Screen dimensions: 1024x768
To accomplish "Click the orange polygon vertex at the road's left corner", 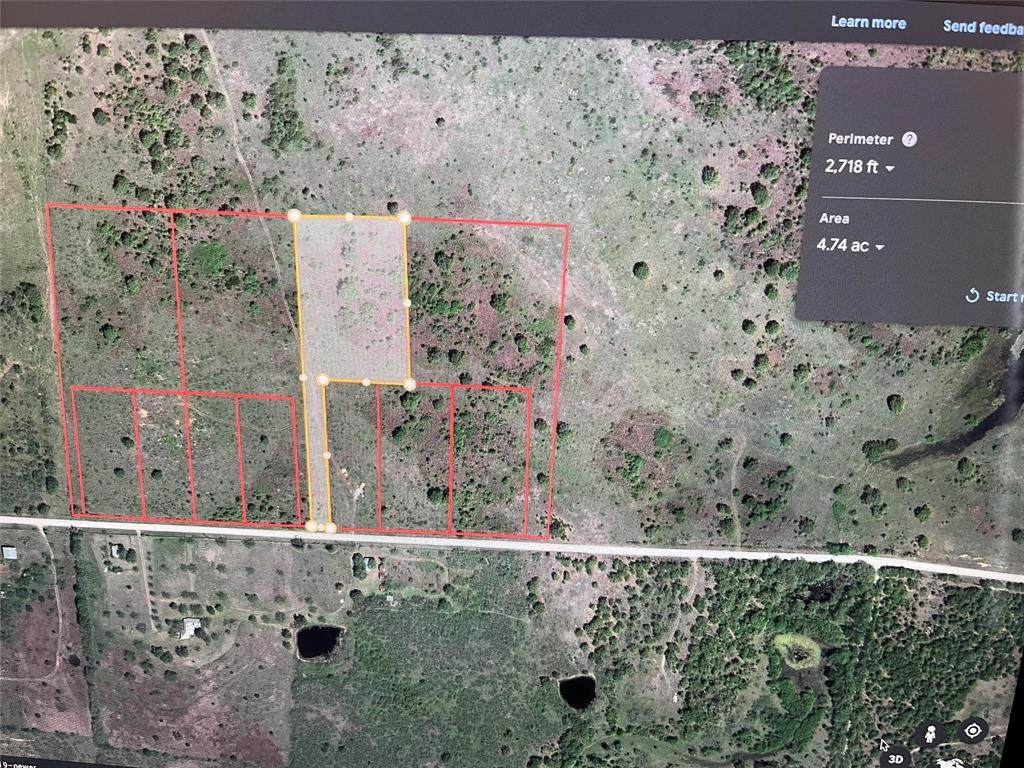I will click(312, 526).
